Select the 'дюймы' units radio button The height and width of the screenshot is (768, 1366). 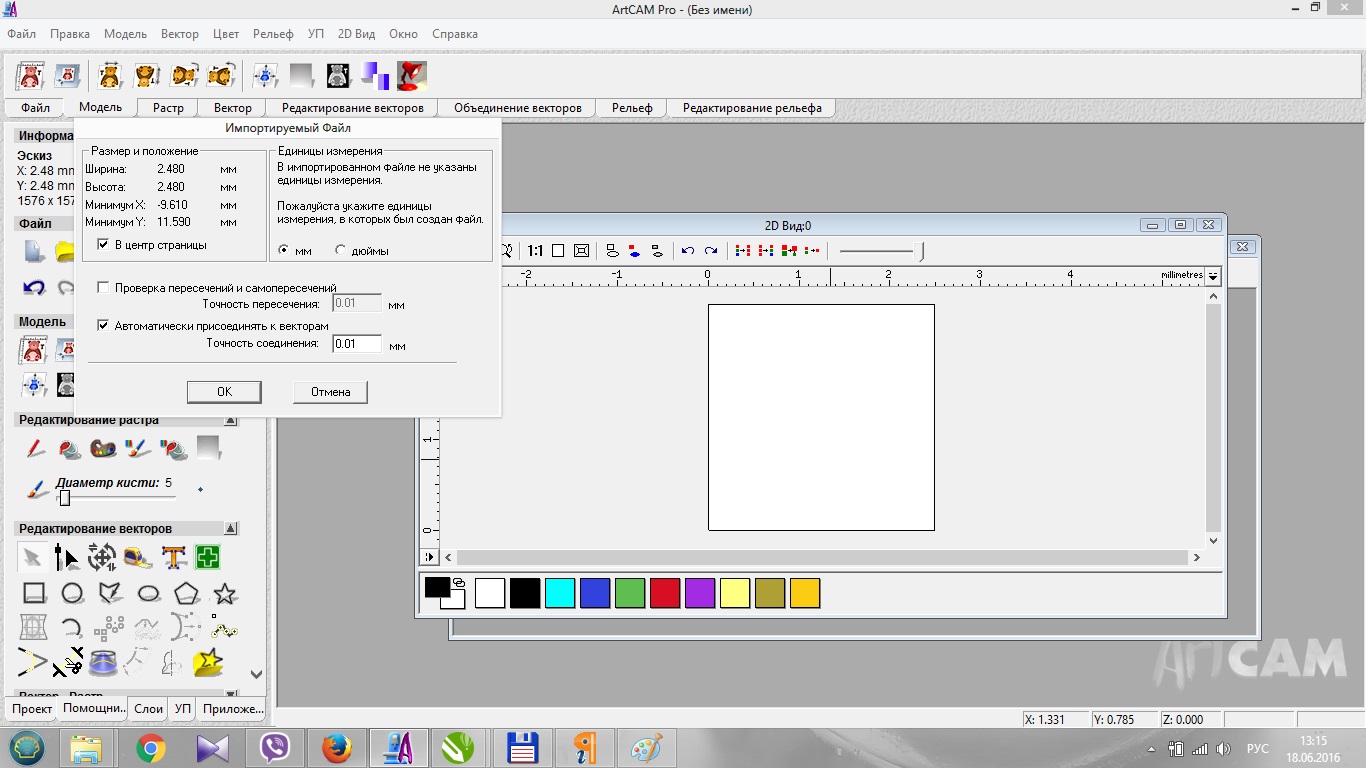pos(341,251)
